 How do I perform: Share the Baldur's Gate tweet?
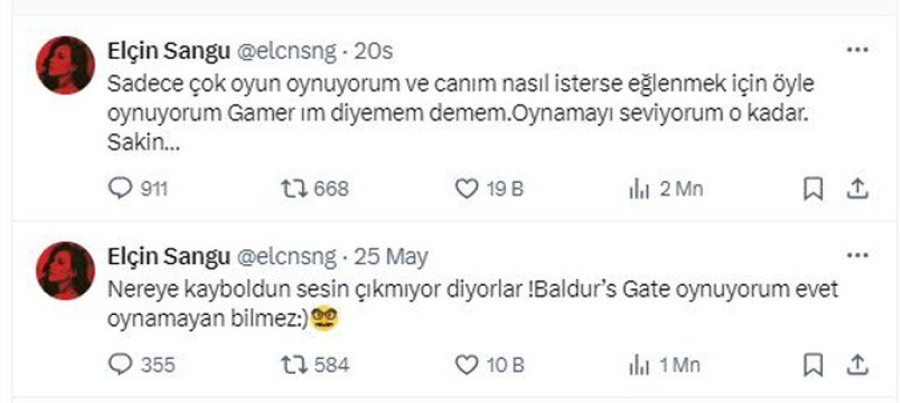[856, 366]
